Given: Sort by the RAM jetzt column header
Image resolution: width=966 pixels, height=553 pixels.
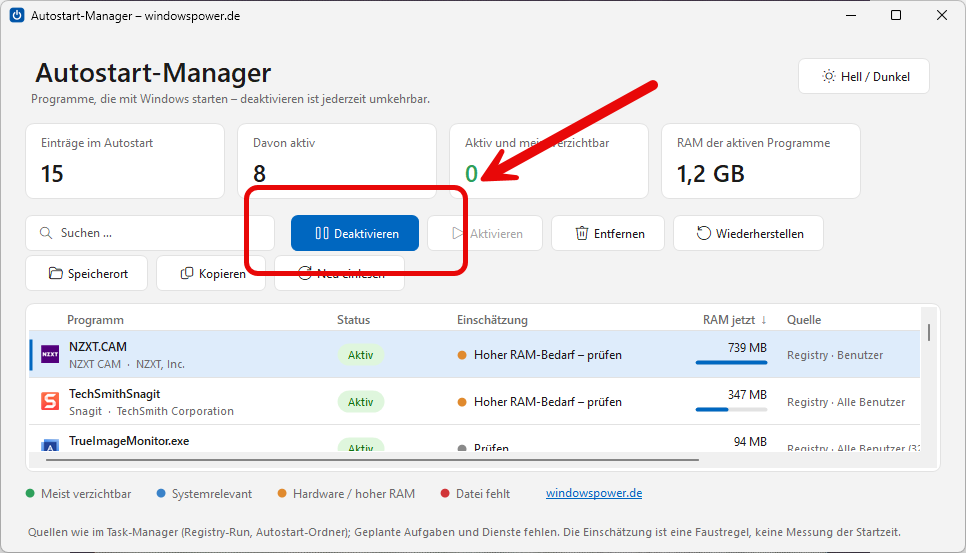Looking at the screenshot, I should coord(729,320).
